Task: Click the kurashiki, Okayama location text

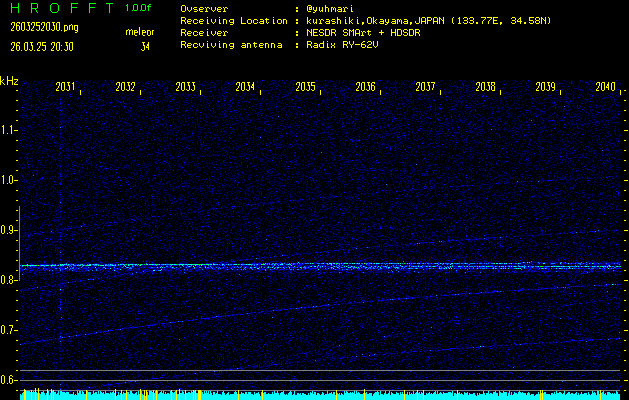Action: coord(375,20)
